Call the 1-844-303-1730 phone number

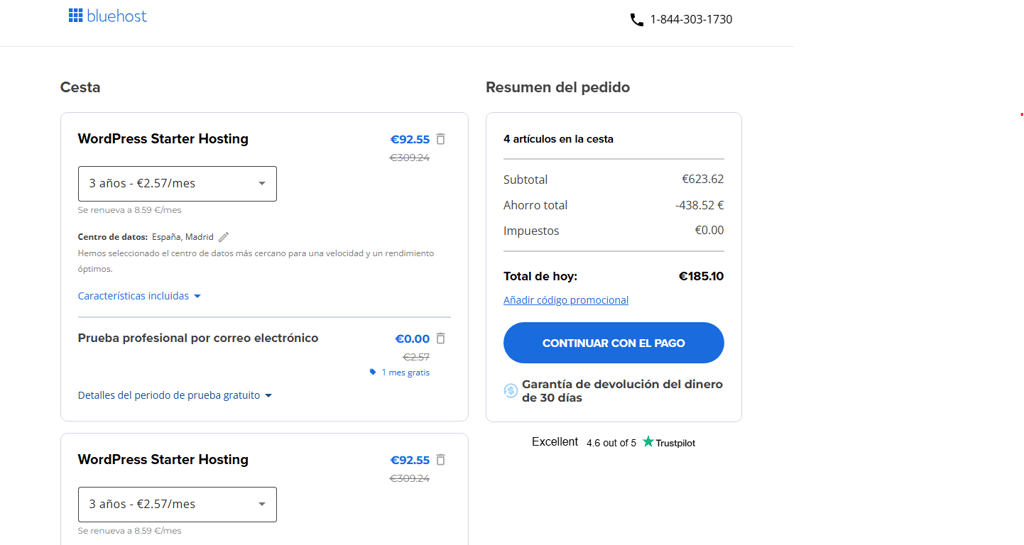click(691, 20)
